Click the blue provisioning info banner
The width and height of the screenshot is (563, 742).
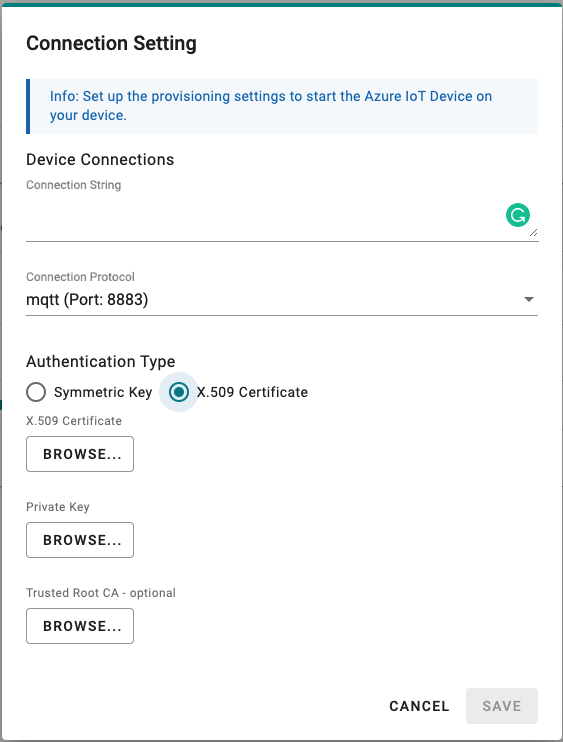[282, 106]
